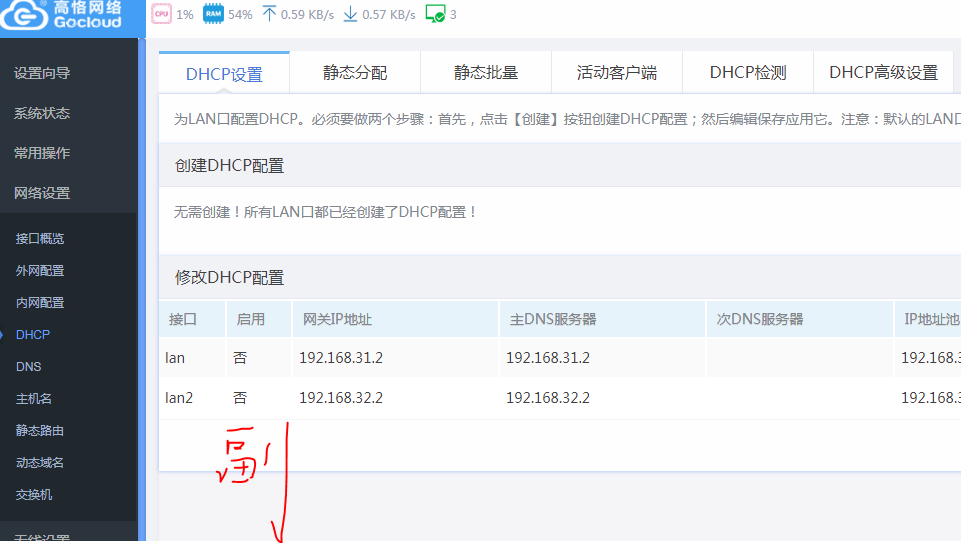Open 系统状态 in the sidebar
Viewport: 961px width, 543px height.
pyautogui.click(x=42, y=113)
